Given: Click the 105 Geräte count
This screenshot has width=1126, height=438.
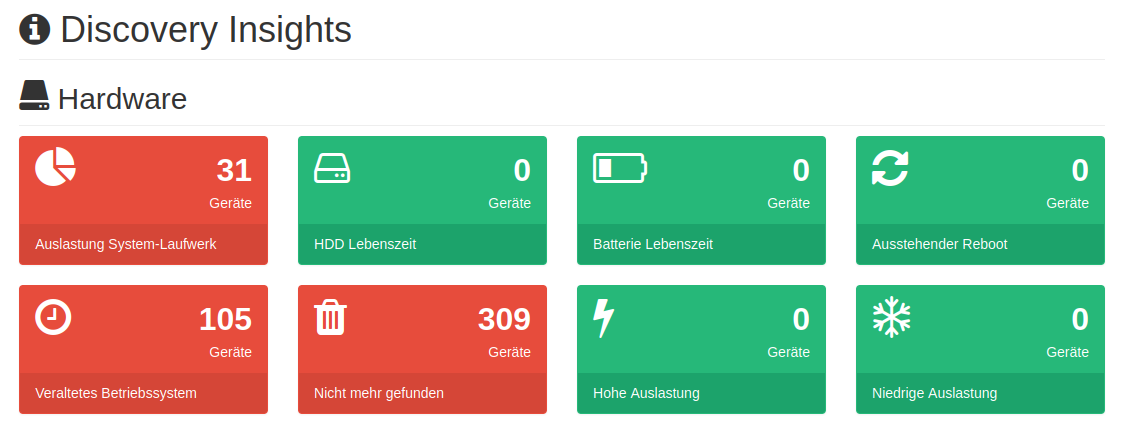Looking at the screenshot, I should coord(225,320).
